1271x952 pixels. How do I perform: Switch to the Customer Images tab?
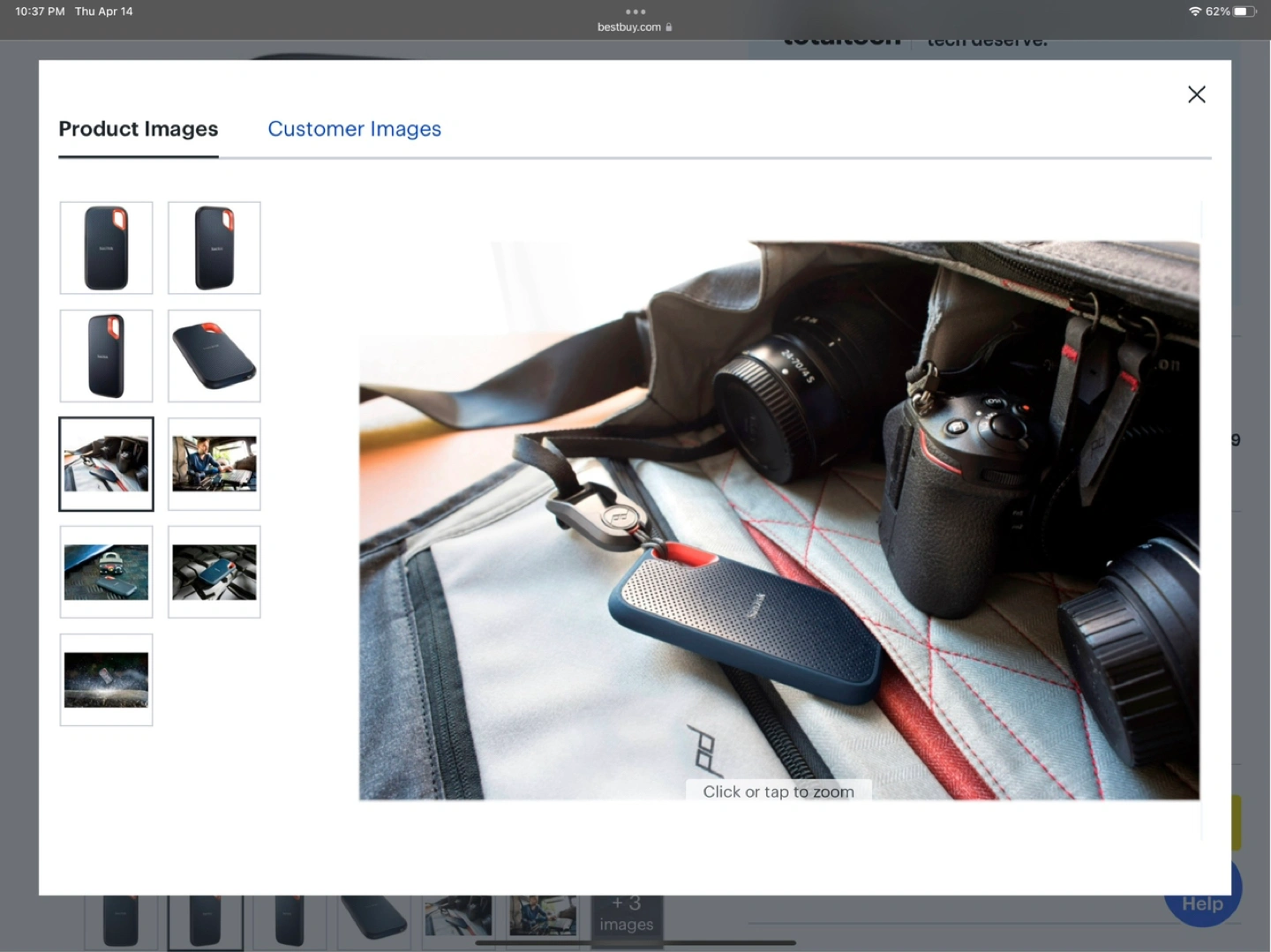coord(354,129)
